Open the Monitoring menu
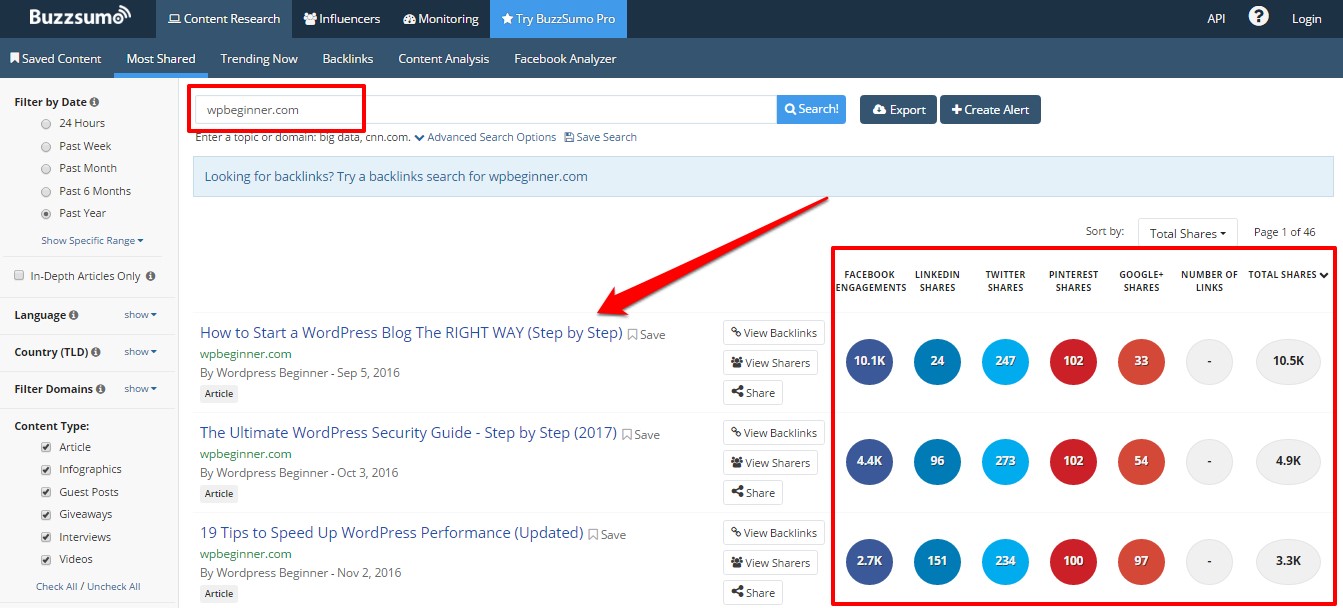This screenshot has height=608, width=1343. point(441,19)
